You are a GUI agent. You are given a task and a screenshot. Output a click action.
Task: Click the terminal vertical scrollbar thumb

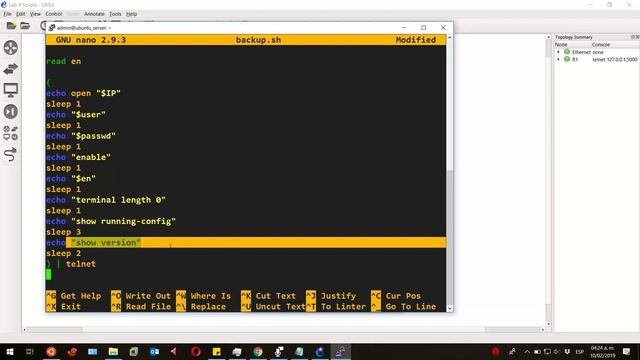point(450,237)
